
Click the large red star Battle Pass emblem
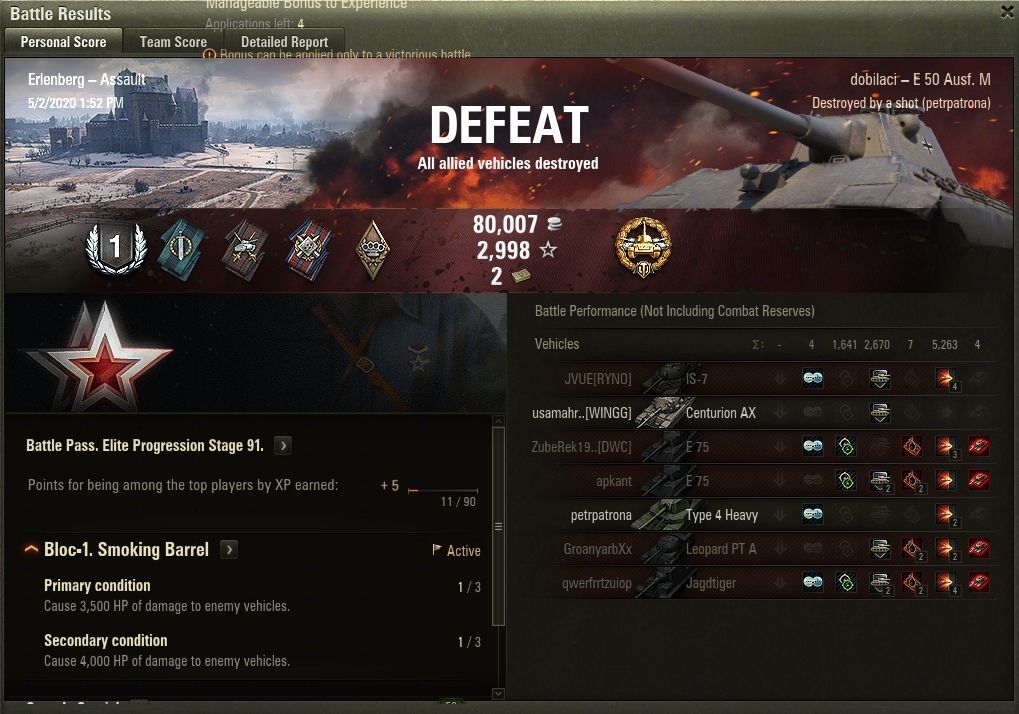(99, 356)
